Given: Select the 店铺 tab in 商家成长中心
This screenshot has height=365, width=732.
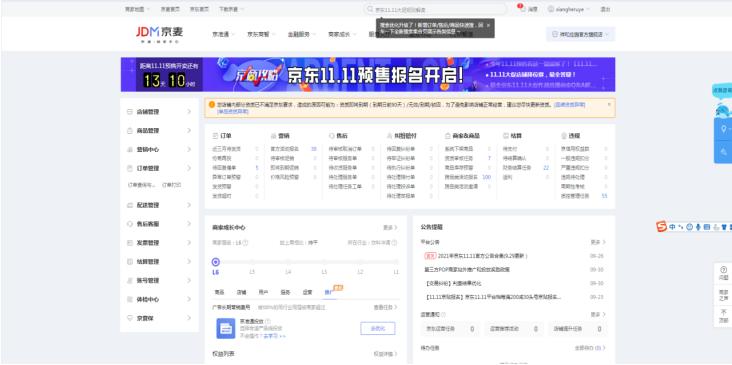Looking at the screenshot, I should (x=241, y=292).
